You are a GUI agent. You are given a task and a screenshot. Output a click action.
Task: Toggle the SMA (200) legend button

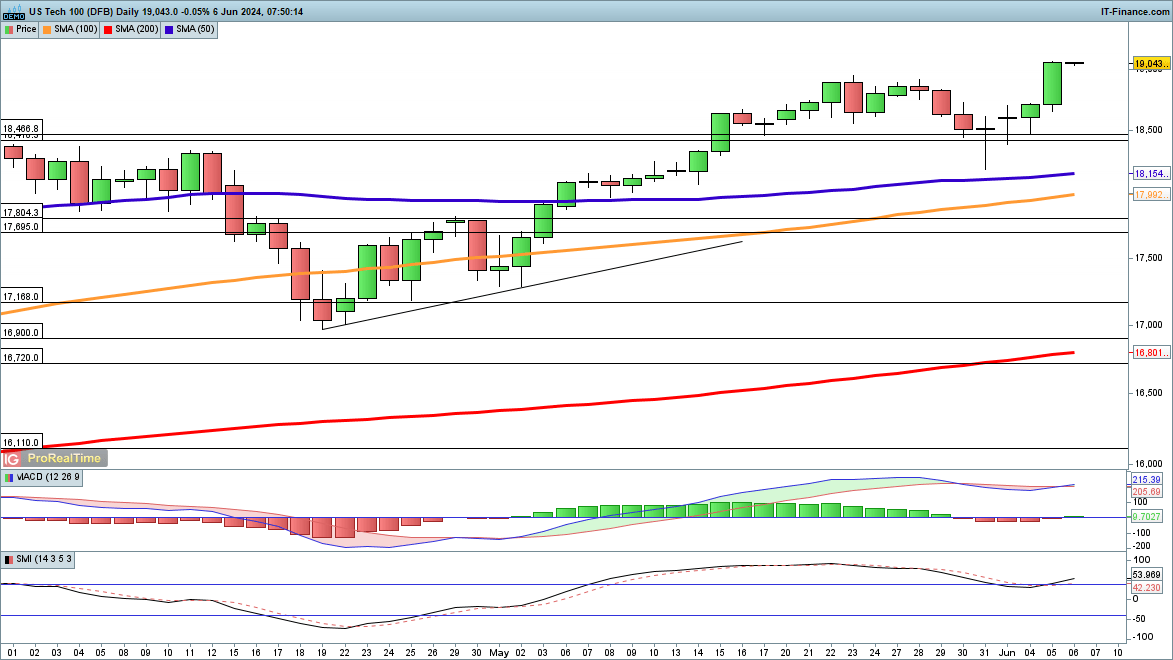click(x=131, y=29)
